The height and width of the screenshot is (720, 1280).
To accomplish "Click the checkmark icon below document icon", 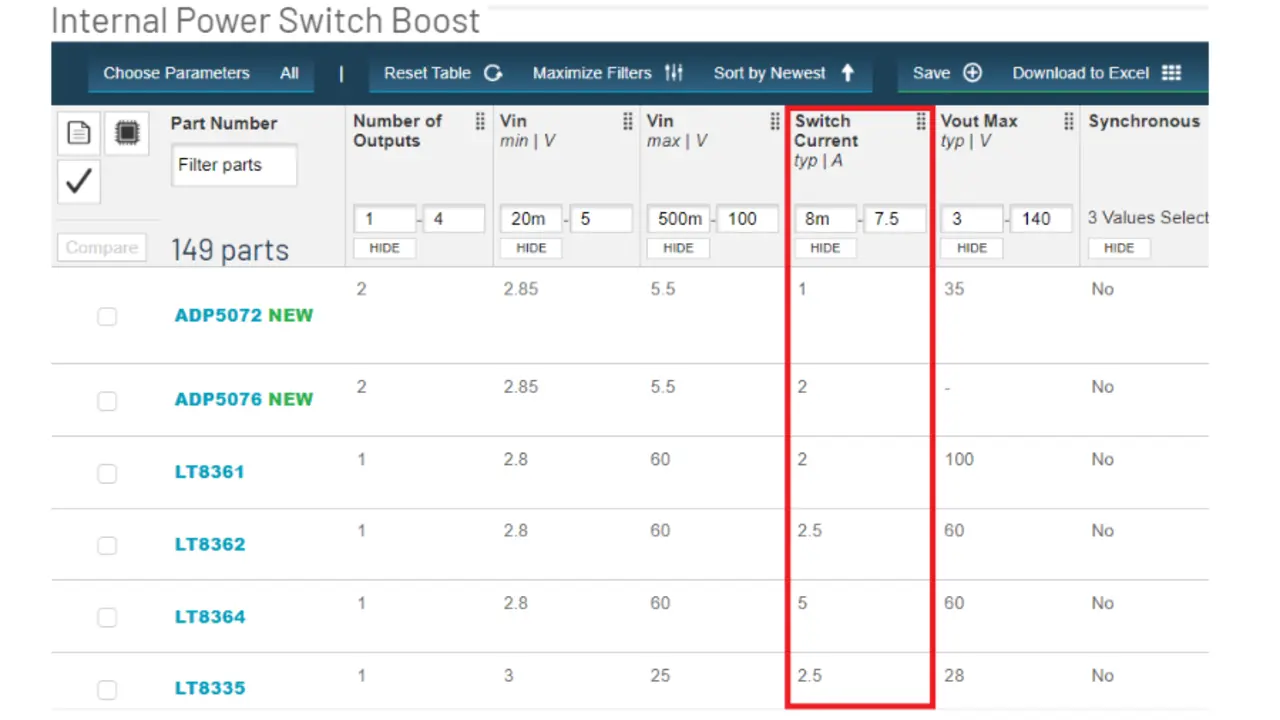I will click(x=79, y=181).
